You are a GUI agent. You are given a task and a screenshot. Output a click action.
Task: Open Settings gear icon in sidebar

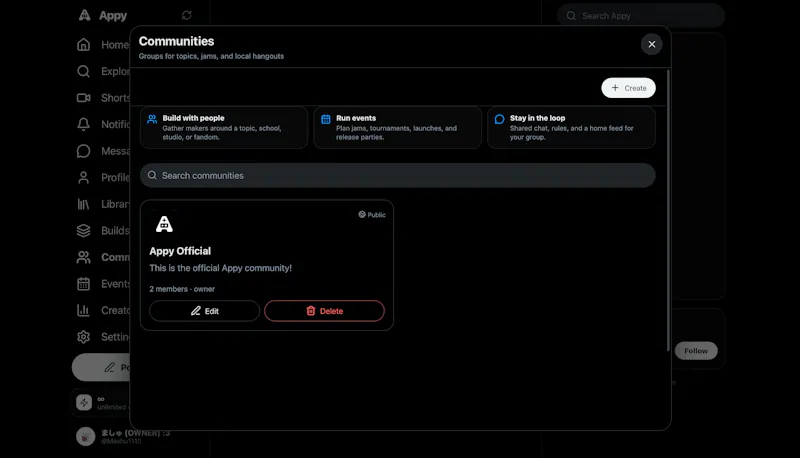pos(83,337)
